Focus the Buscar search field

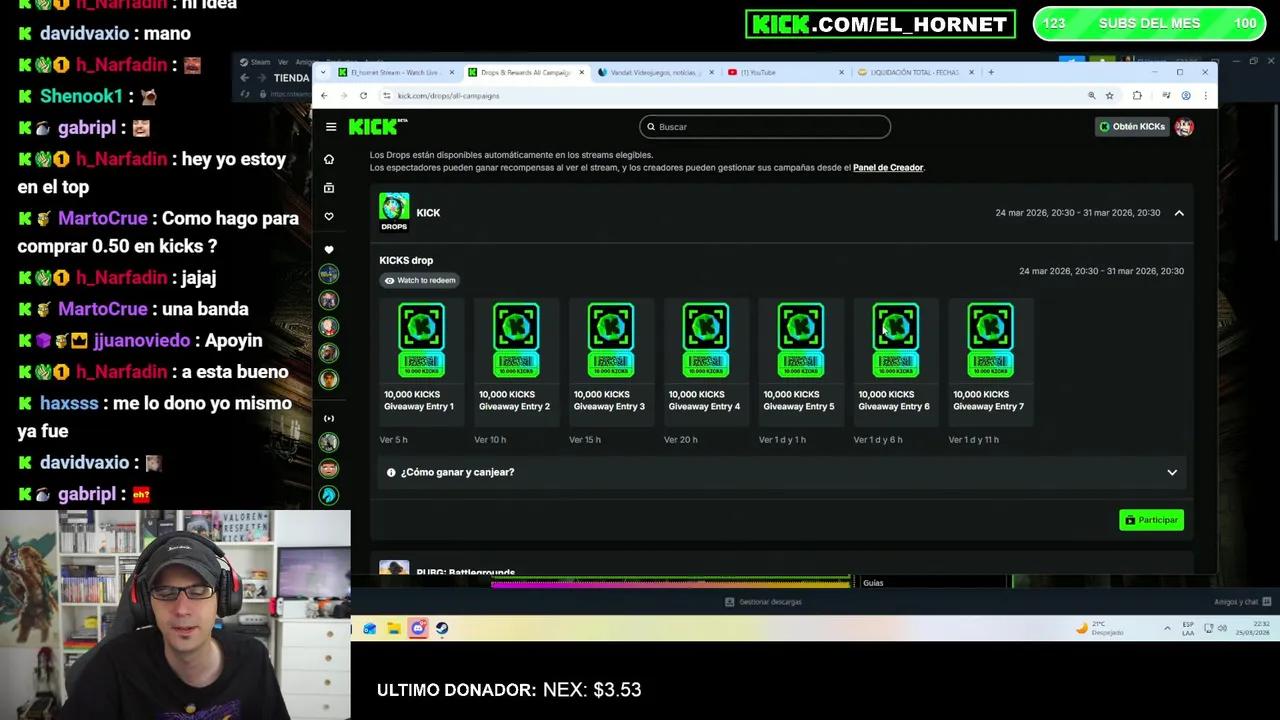[765, 127]
